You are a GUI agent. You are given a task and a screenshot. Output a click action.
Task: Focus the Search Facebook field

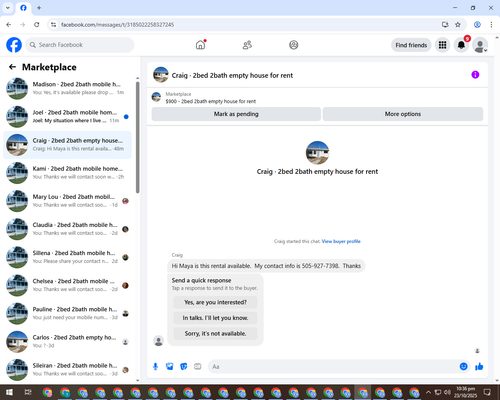pos(80,45)
